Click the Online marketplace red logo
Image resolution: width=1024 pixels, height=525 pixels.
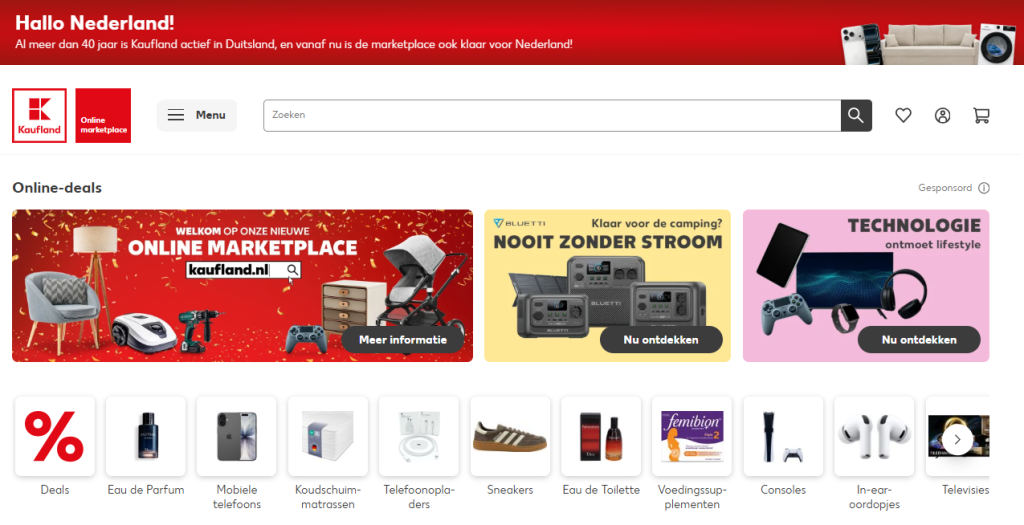[x=103, y=116]
